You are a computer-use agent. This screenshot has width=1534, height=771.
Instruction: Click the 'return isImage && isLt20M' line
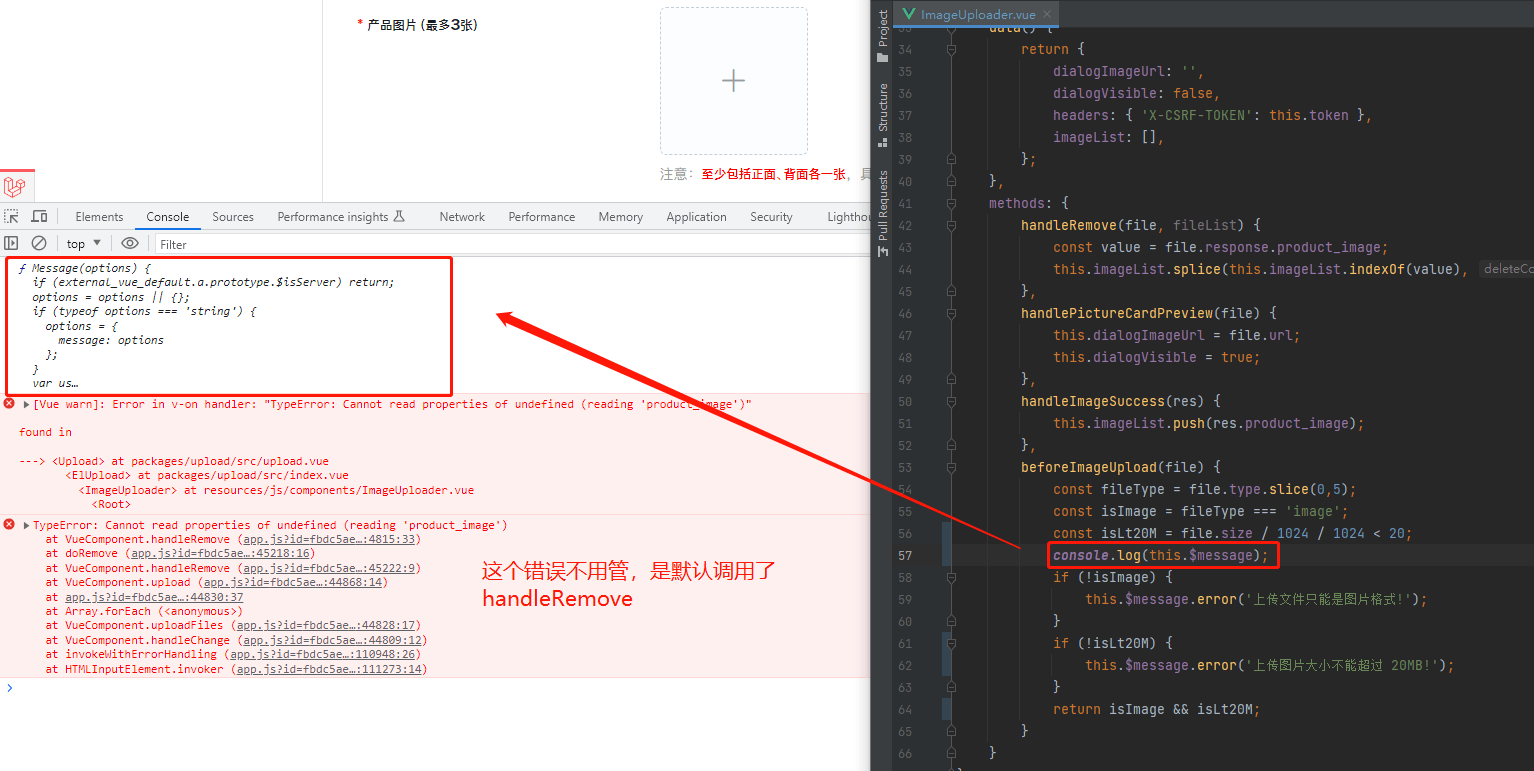tap(1156, 709)
